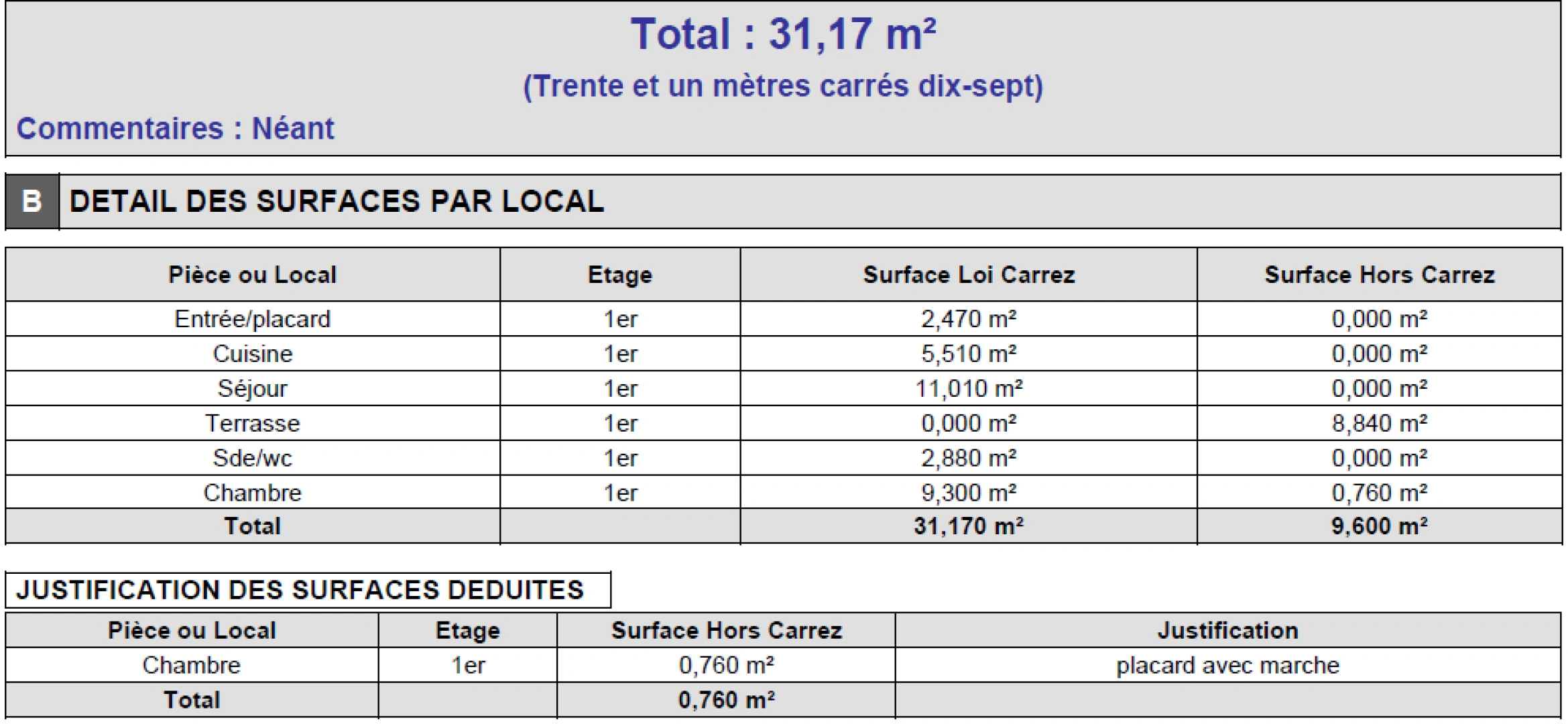Click the dark "B" section marker
Image resolution: width=1568 pixels, height=724 pixels.
click(32, 201)
